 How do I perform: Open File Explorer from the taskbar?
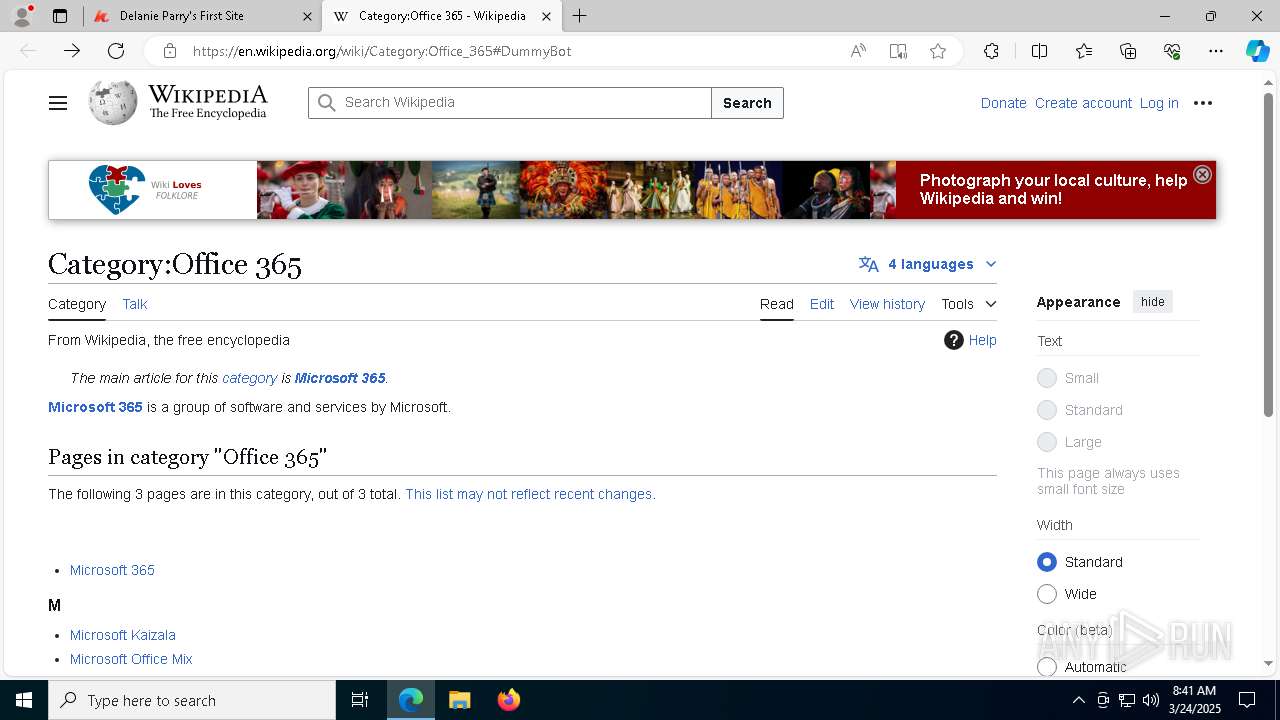coord(459,700)
